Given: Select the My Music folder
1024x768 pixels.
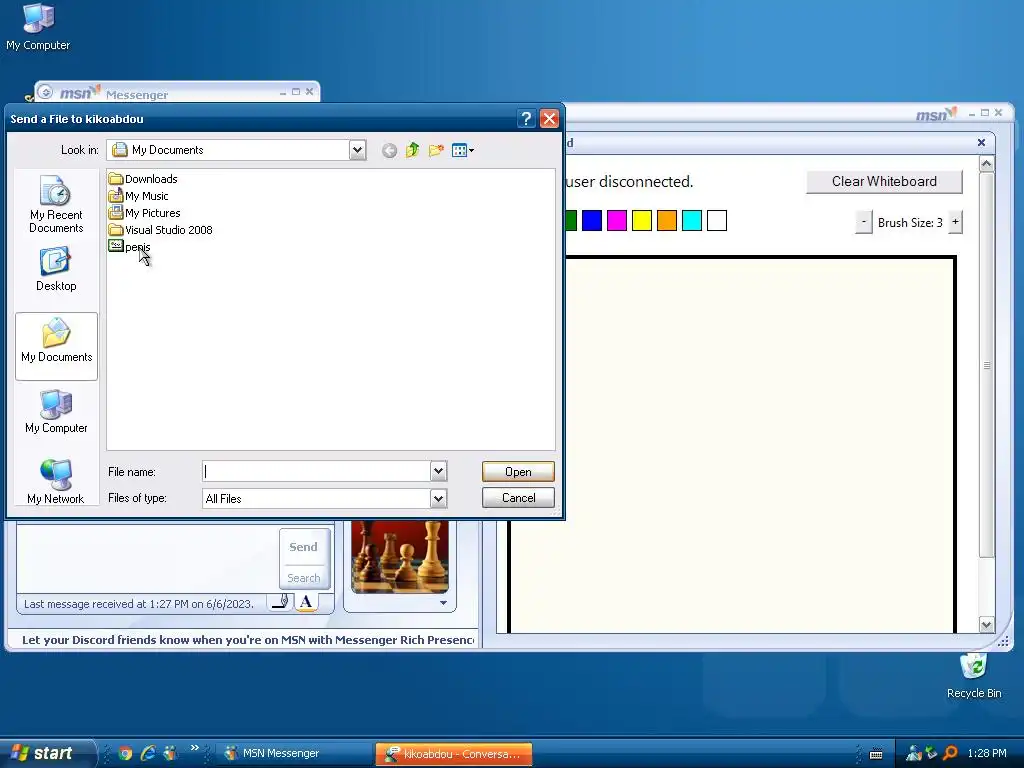Looking at the screenshot, I should pos(138,196).
